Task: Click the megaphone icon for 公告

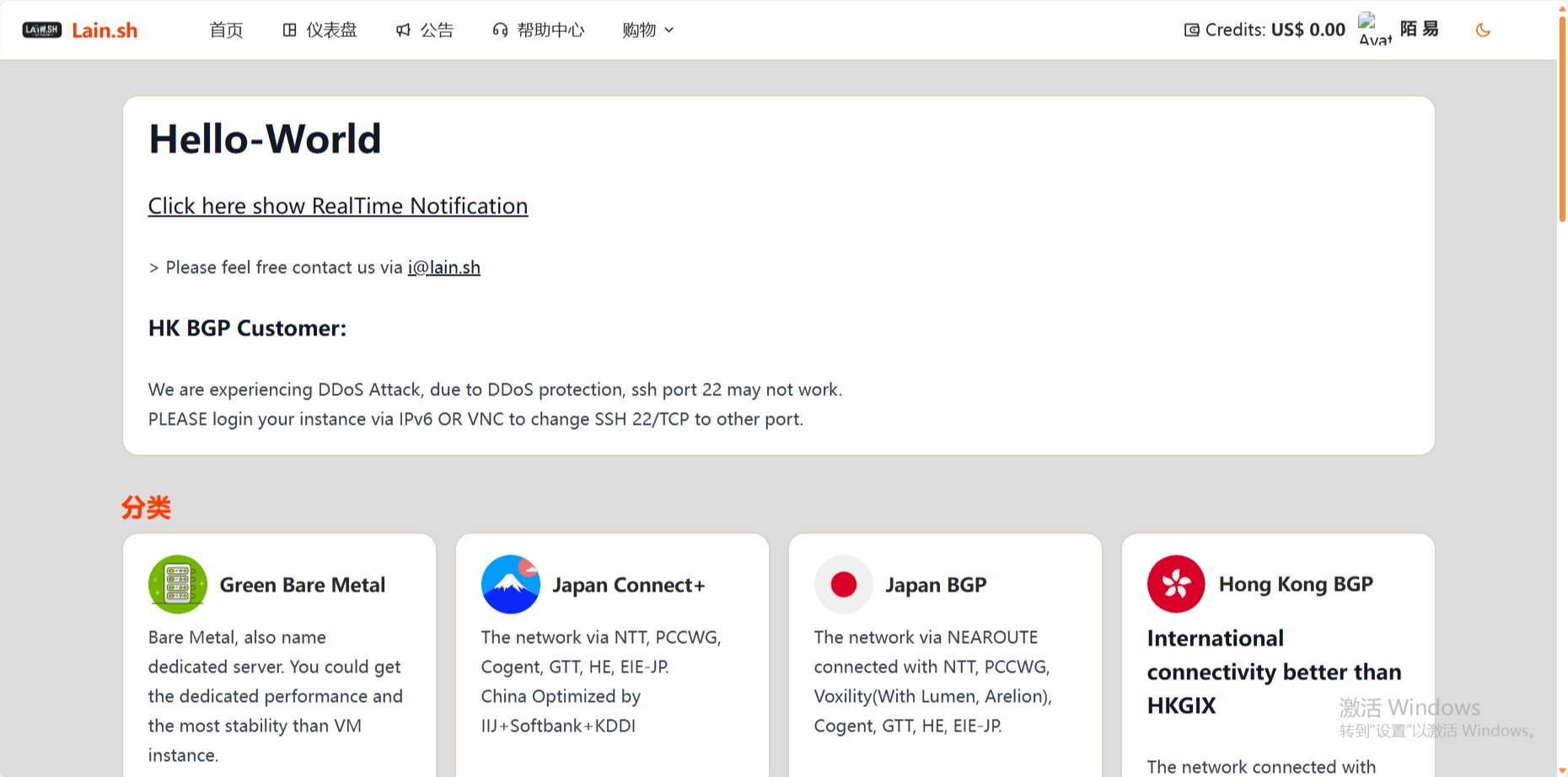Action: 404,30
